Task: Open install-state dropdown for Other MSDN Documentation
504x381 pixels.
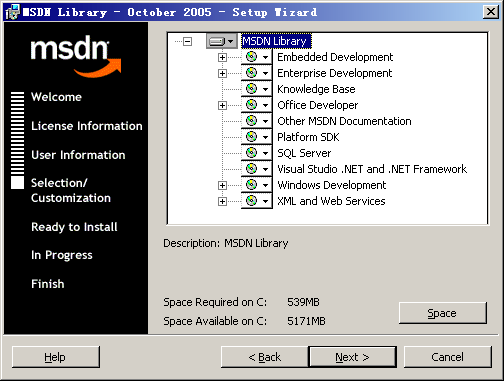Action: pyautogui.click(x=256, y=121)
